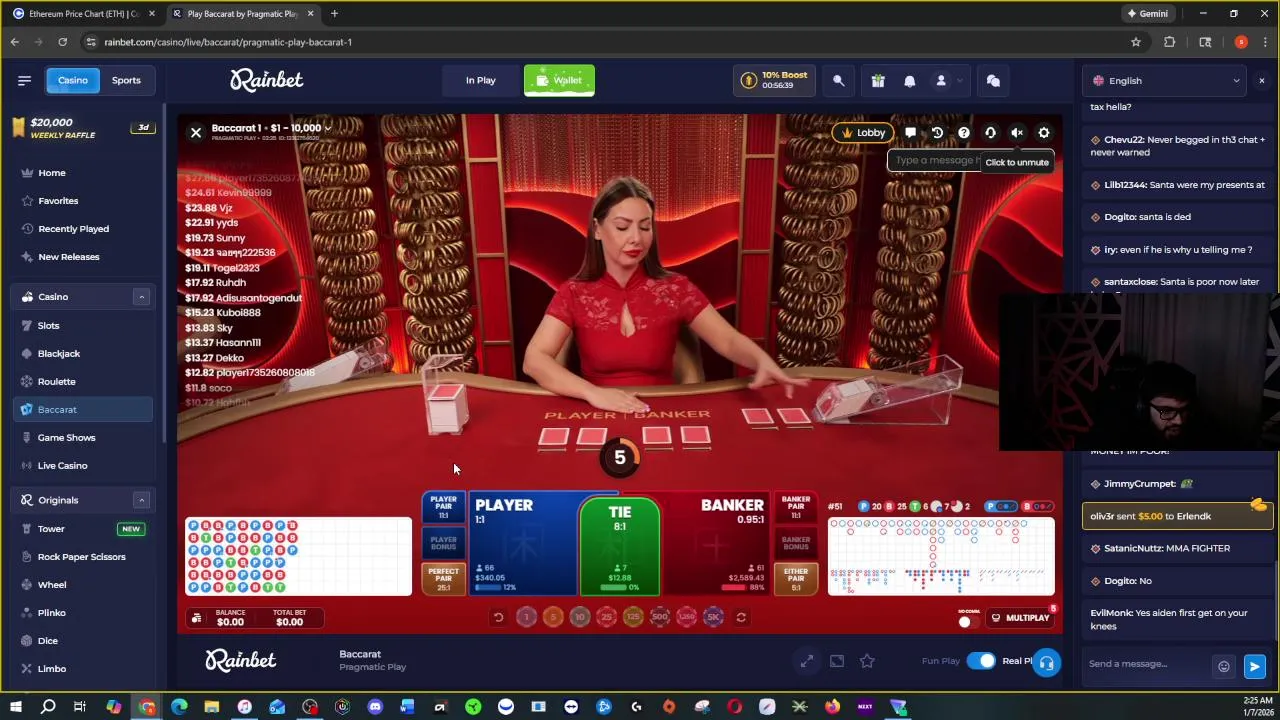Screen dimensions: 1280x720
Task: Go to Lobby
Action: click(x=864, y=133)
